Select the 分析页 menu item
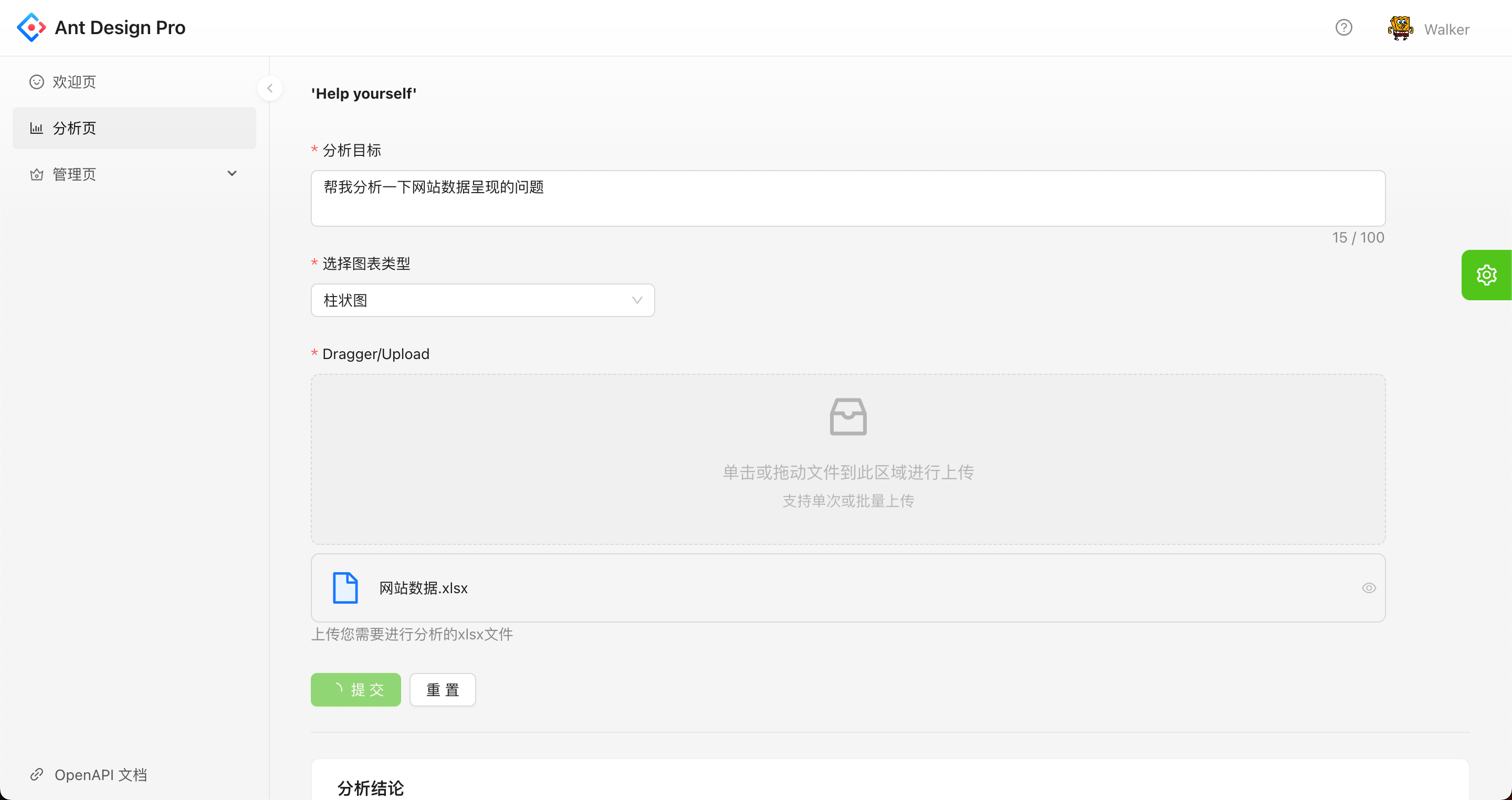The height and width of the screenshot is (800, 1512). (x=134, y=128)
